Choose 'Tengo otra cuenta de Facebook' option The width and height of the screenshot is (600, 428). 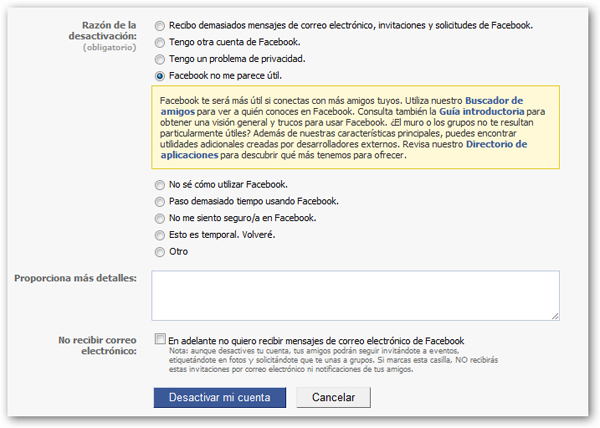point(160,42)
